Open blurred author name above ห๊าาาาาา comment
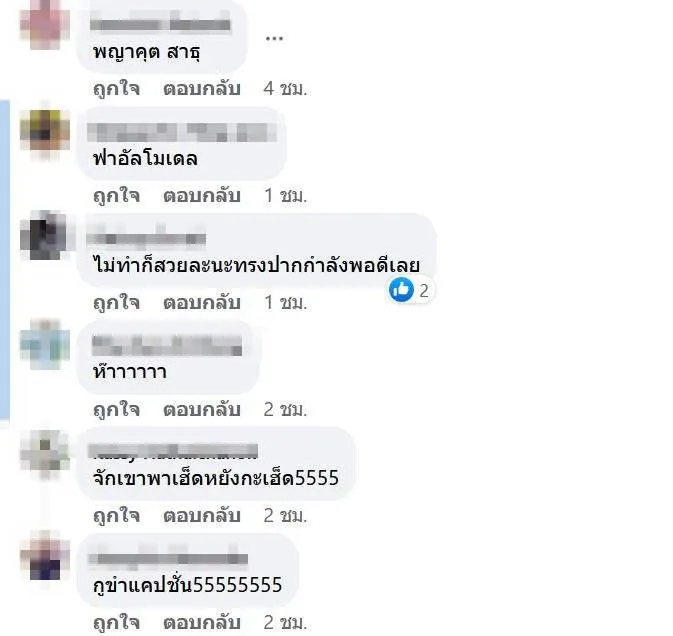The image size is (673, 636). coord(167,346)
